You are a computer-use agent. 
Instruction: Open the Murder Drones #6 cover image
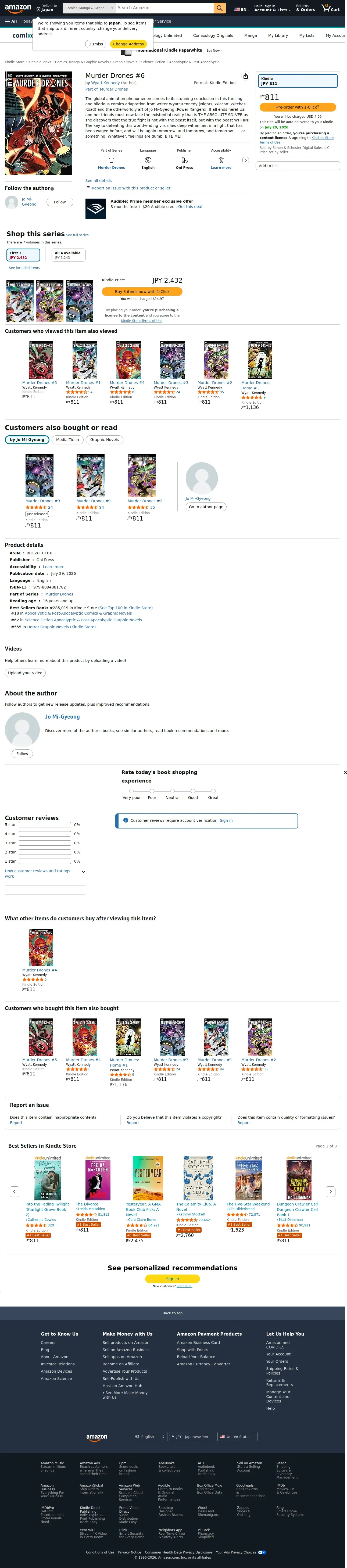pos(38,124)
